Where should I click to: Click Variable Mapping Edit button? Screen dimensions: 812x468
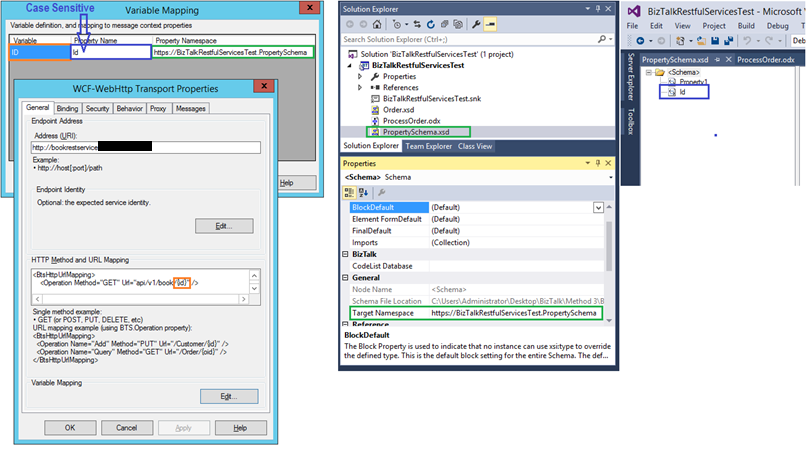[x=229, y=396]
